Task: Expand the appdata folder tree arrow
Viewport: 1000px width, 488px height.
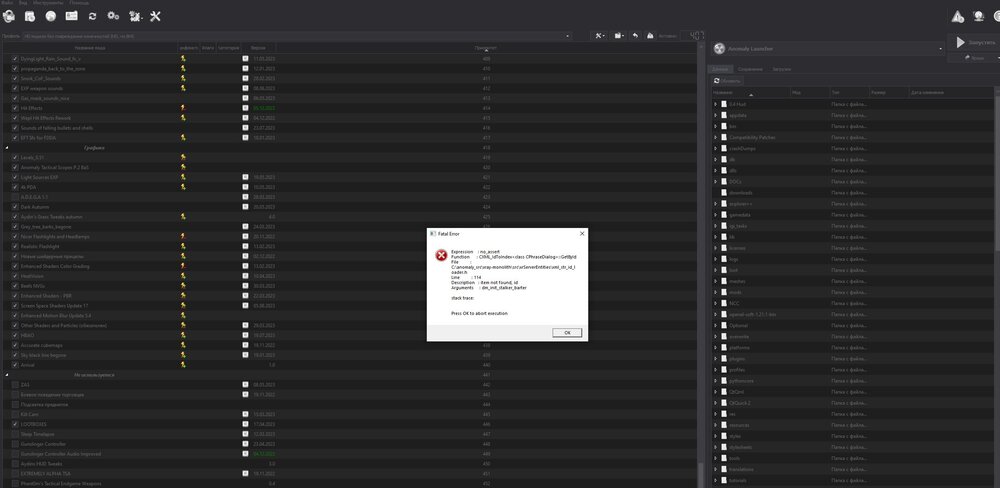Action: pyautogui.click(x=716, y=115)
